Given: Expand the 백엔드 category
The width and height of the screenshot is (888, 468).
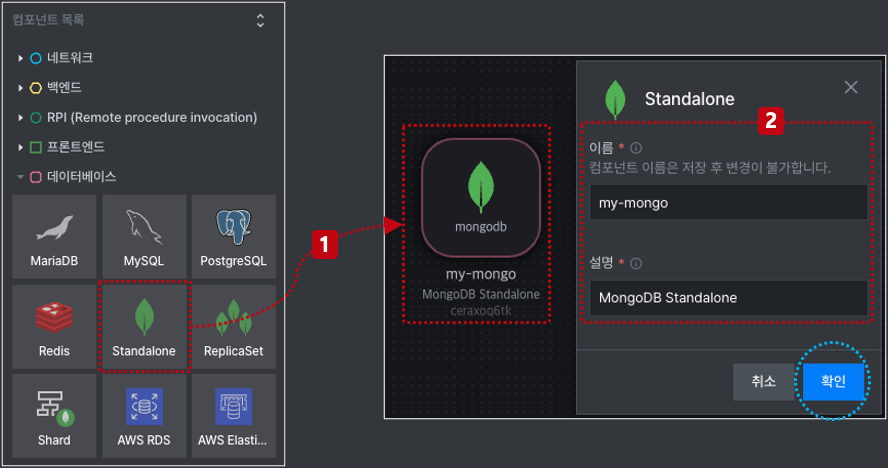Looking at the screenshot, I should (20, 88).
